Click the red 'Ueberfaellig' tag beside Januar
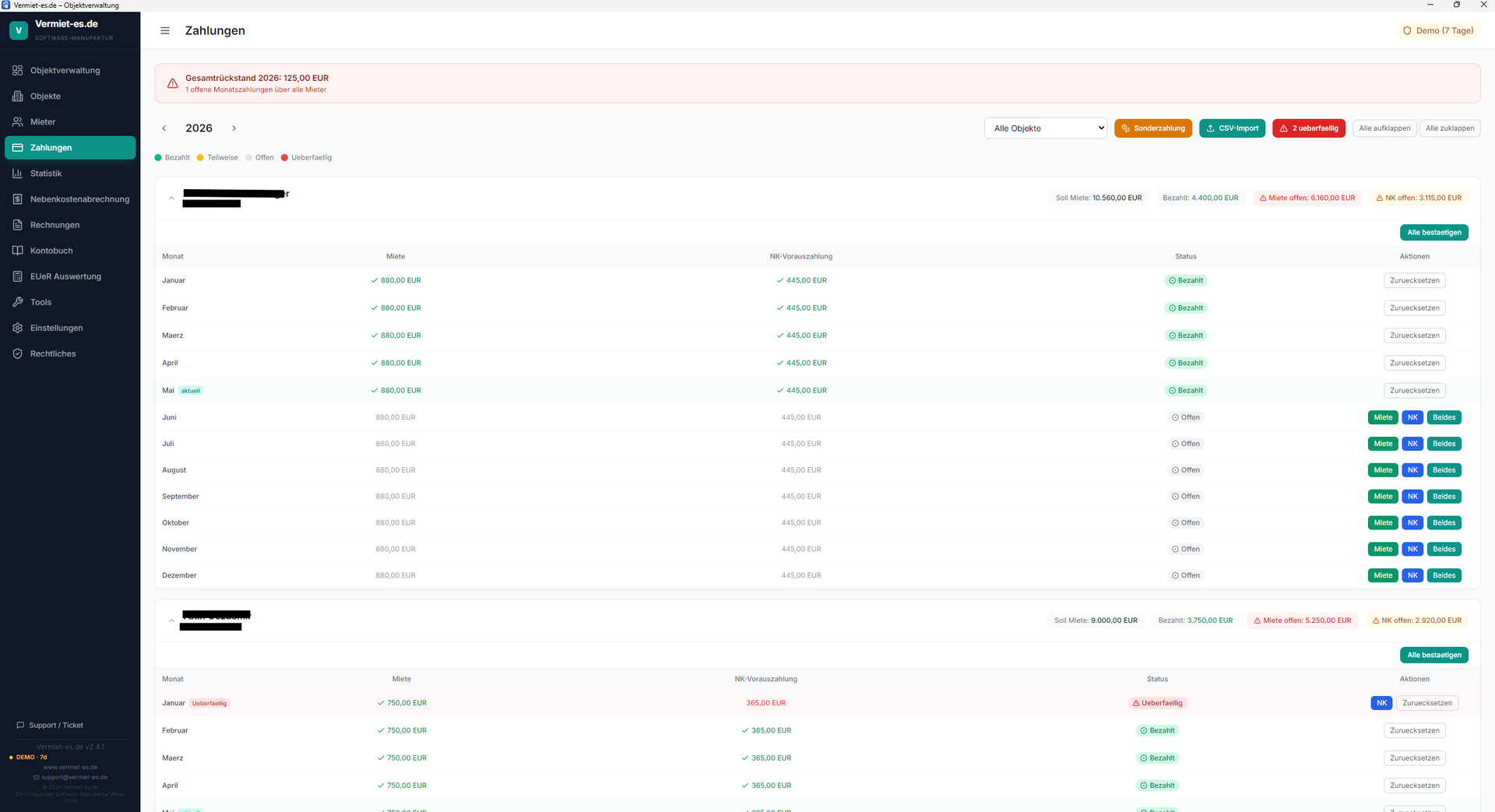This screenshot has width=1495, height=812. click(x=209, y=704)
